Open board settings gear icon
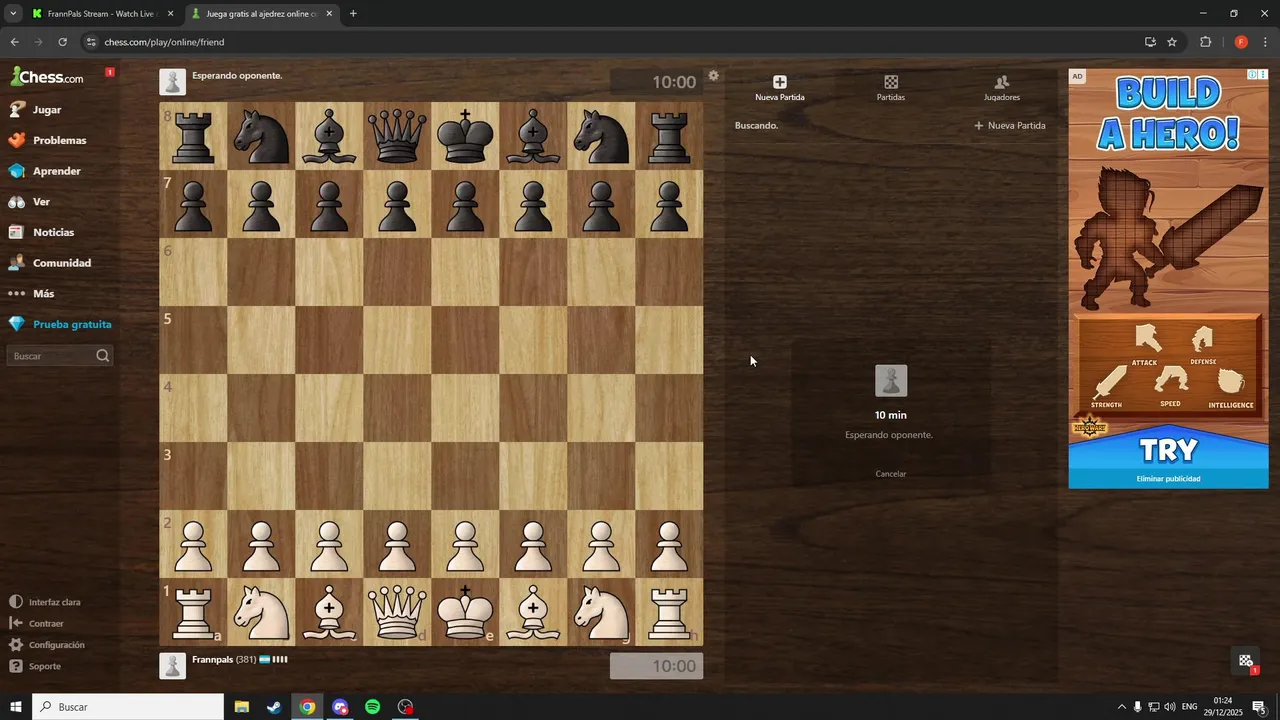 coord(713,75)
